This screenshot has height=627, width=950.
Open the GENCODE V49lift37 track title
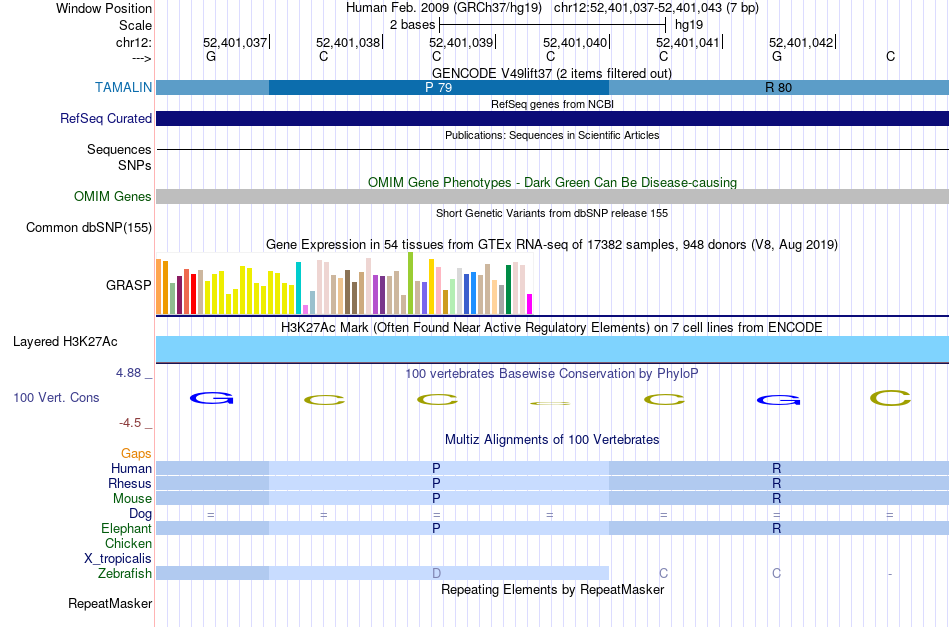coord(551,73)
